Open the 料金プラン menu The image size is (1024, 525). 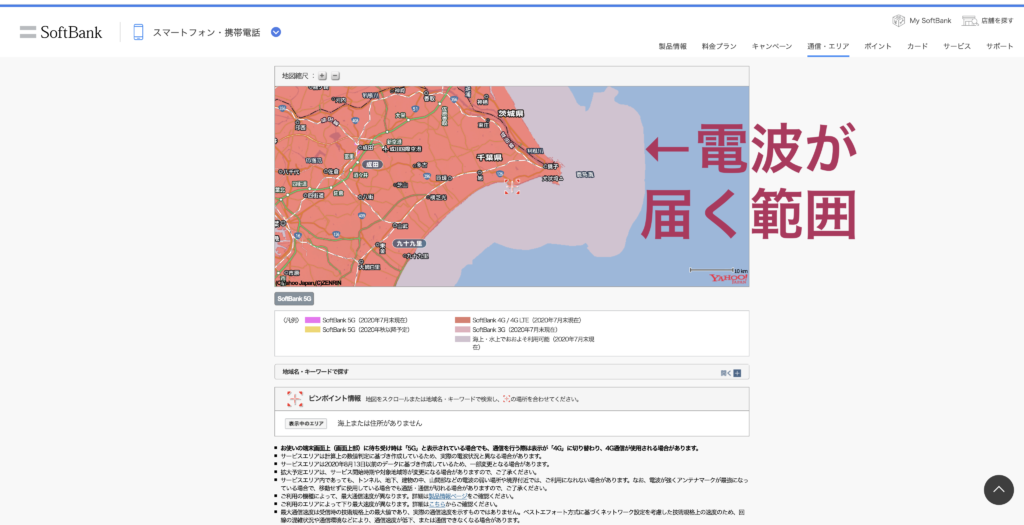click(719, 46)
